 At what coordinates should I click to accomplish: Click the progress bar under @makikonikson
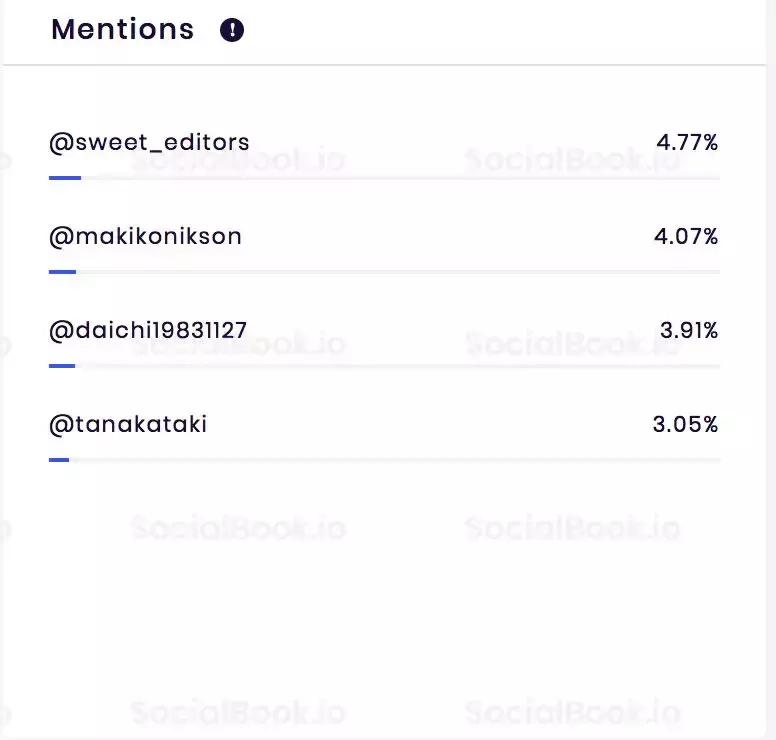[400, 272]
